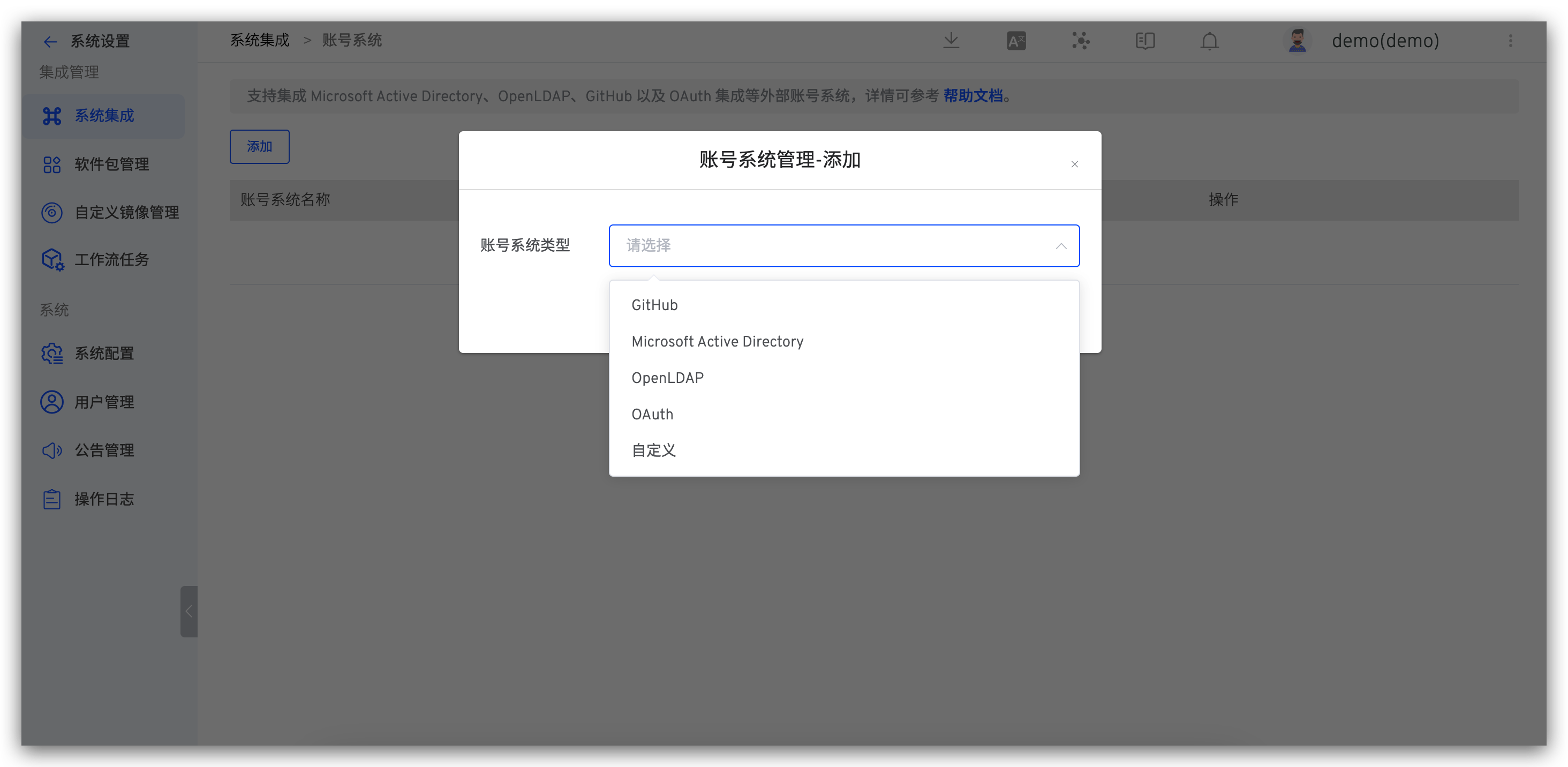This screenshot has height=767, width=1568.
Task: Collapse the 账号系统类型 dropdown arrow
Action: coord(1061,246)
